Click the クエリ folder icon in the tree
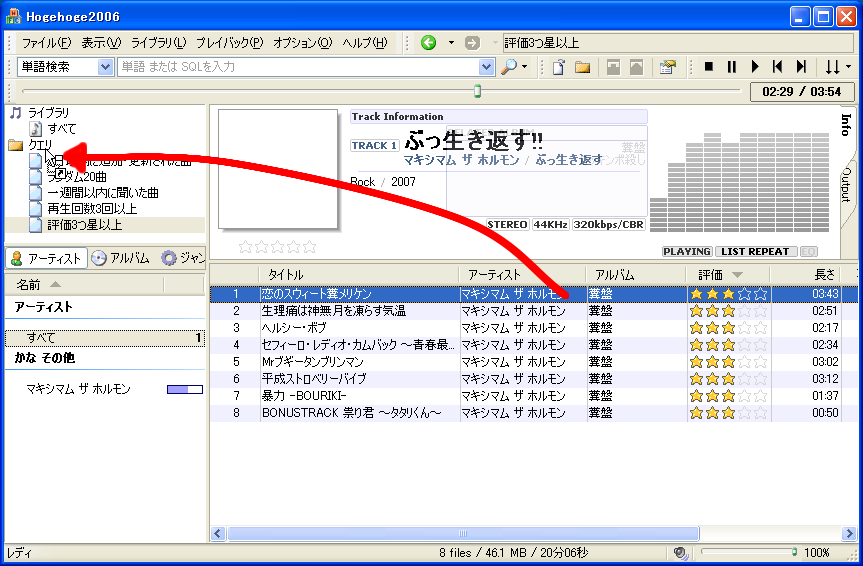 (x=15, y=145)
